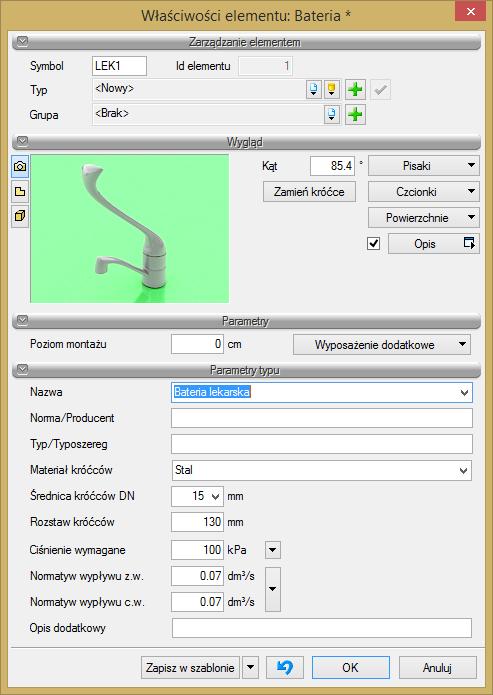
Task: Click Zapisz w szablonie button
Action: [190, 668]
